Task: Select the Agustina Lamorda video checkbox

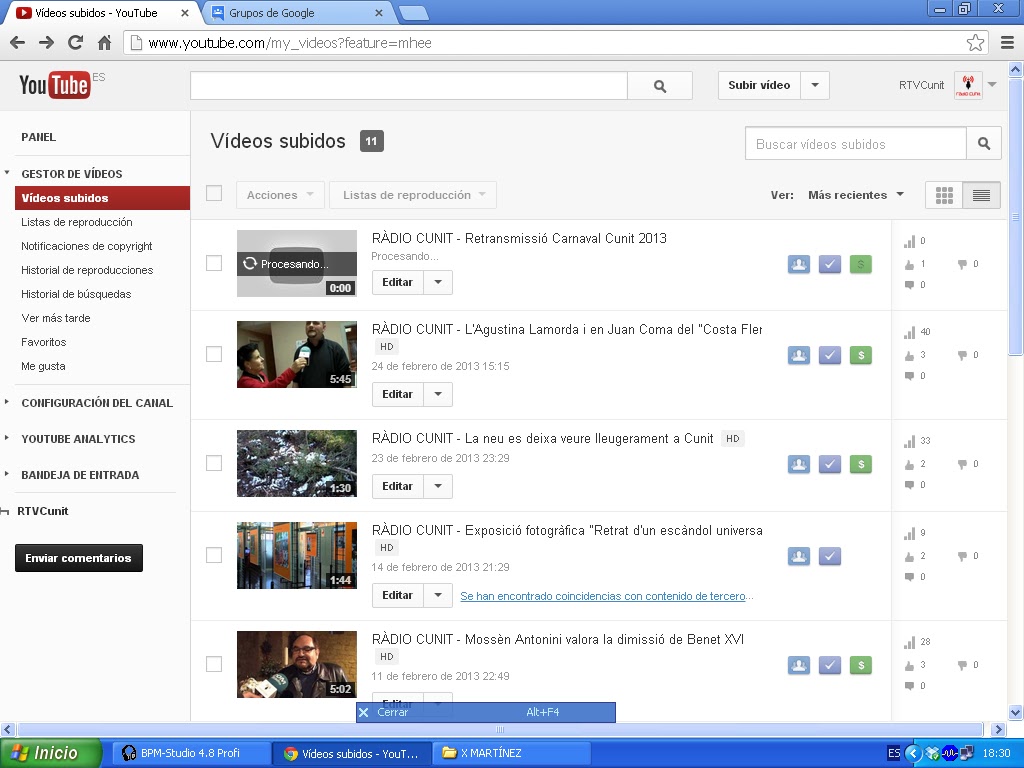Action: 214,354
